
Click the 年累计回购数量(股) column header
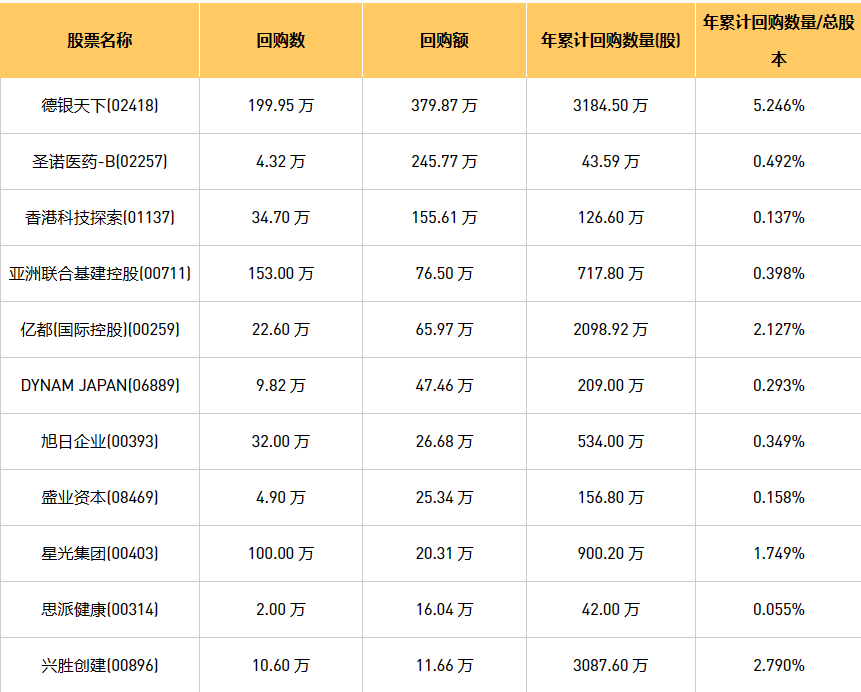click(611, 40)
